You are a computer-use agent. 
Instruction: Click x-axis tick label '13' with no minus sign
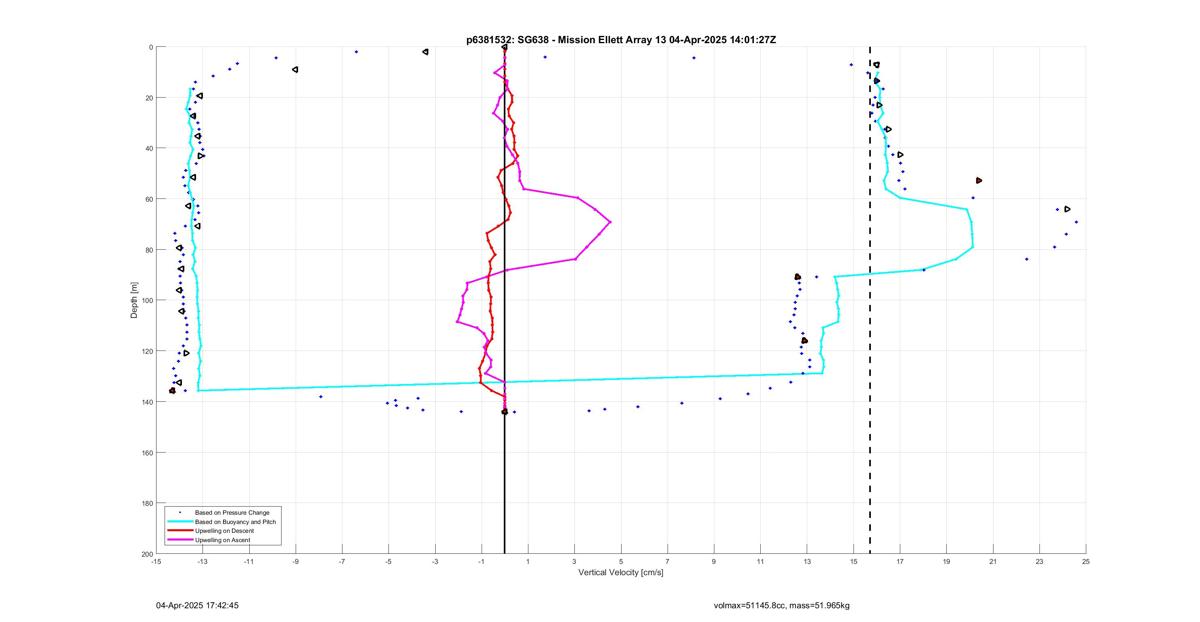pos(807,562)
